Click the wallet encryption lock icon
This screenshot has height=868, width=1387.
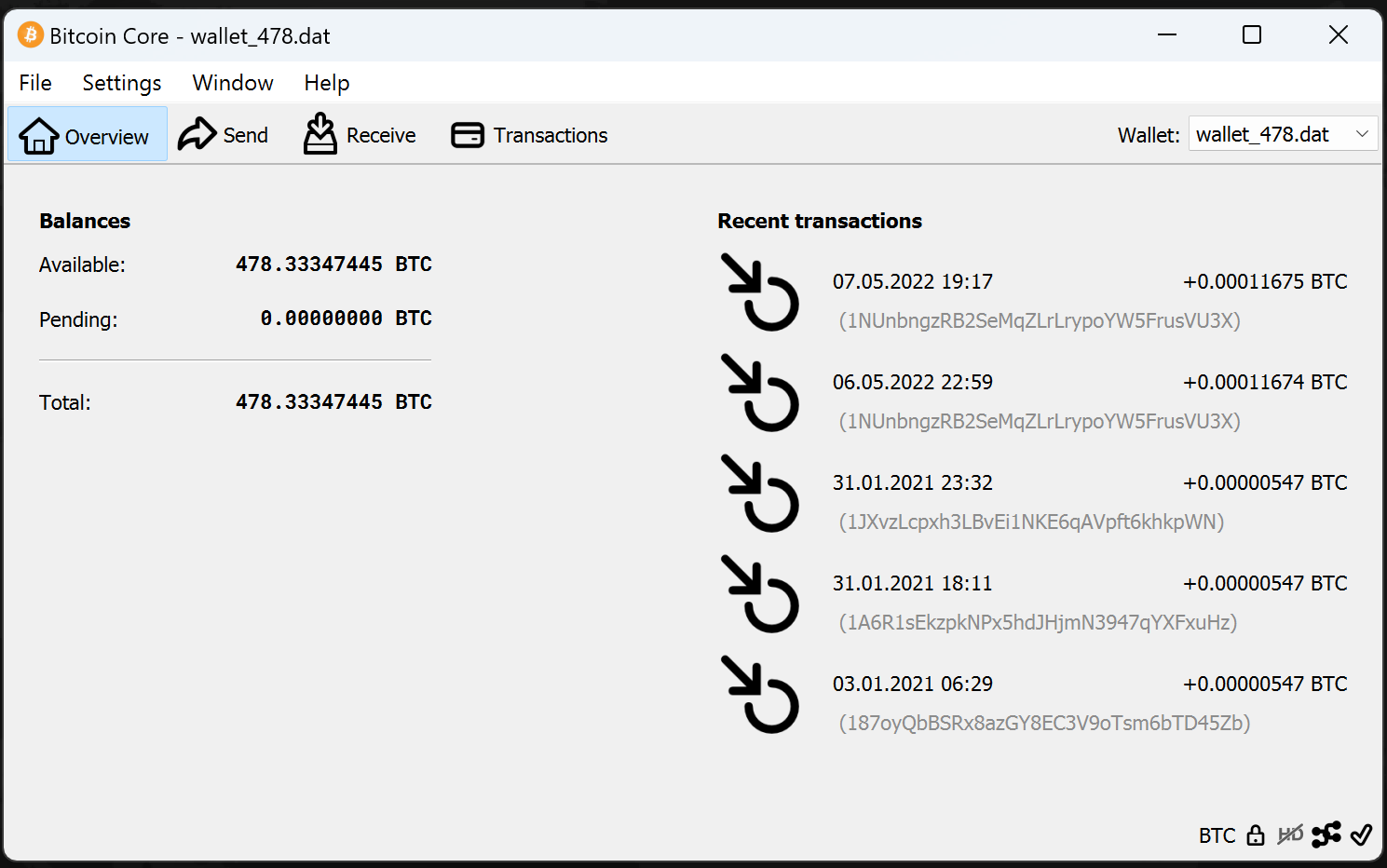point(1256,835)
